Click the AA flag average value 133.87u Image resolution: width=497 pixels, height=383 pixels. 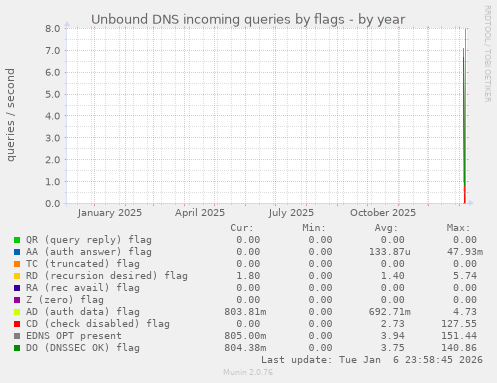pyautogui.click(x=390, y=252)
